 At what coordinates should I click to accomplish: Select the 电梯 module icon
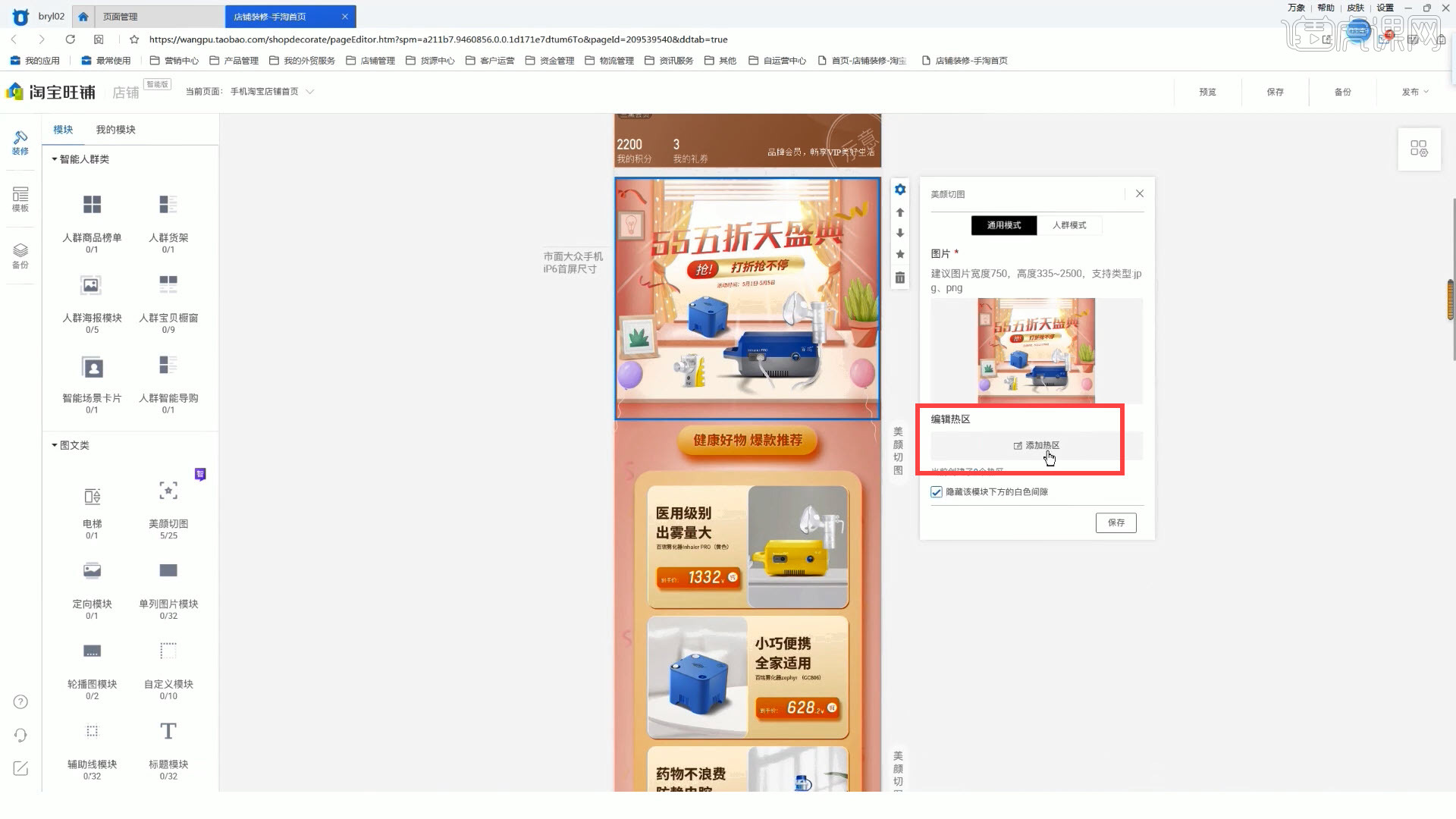pos(92,497)
